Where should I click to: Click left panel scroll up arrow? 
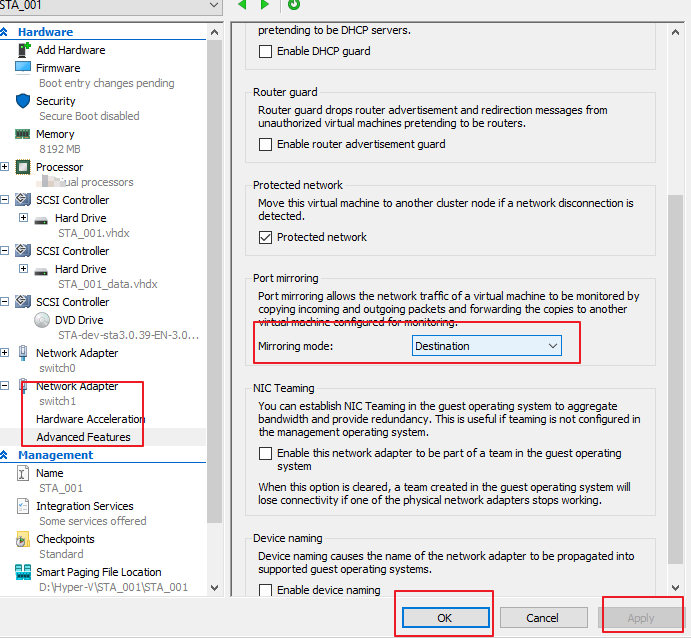(x=215, y=32)
